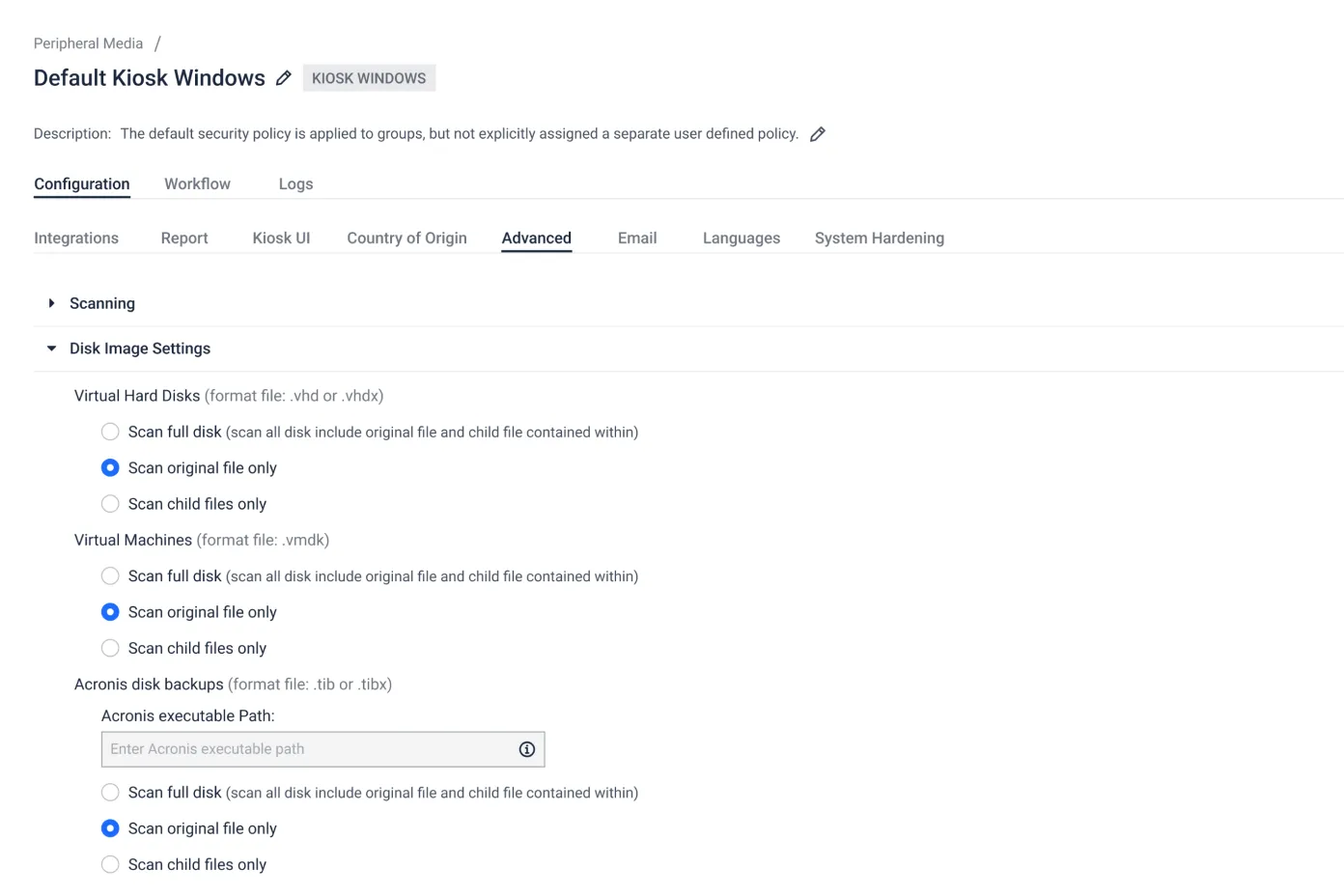Image resolution: width=1344 pixels, height=896 pixels.
Task: Click info icon in Acronis path field
Action: [527, 749]
